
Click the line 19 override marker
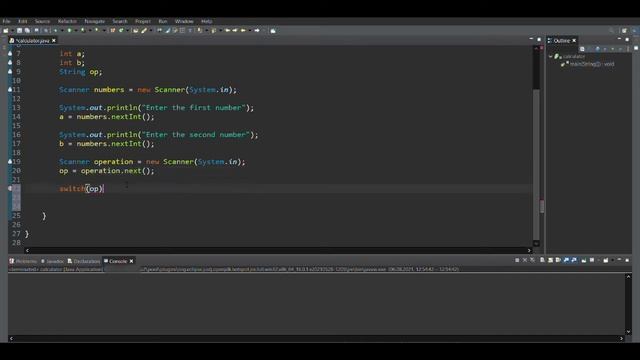coord(10,162)
